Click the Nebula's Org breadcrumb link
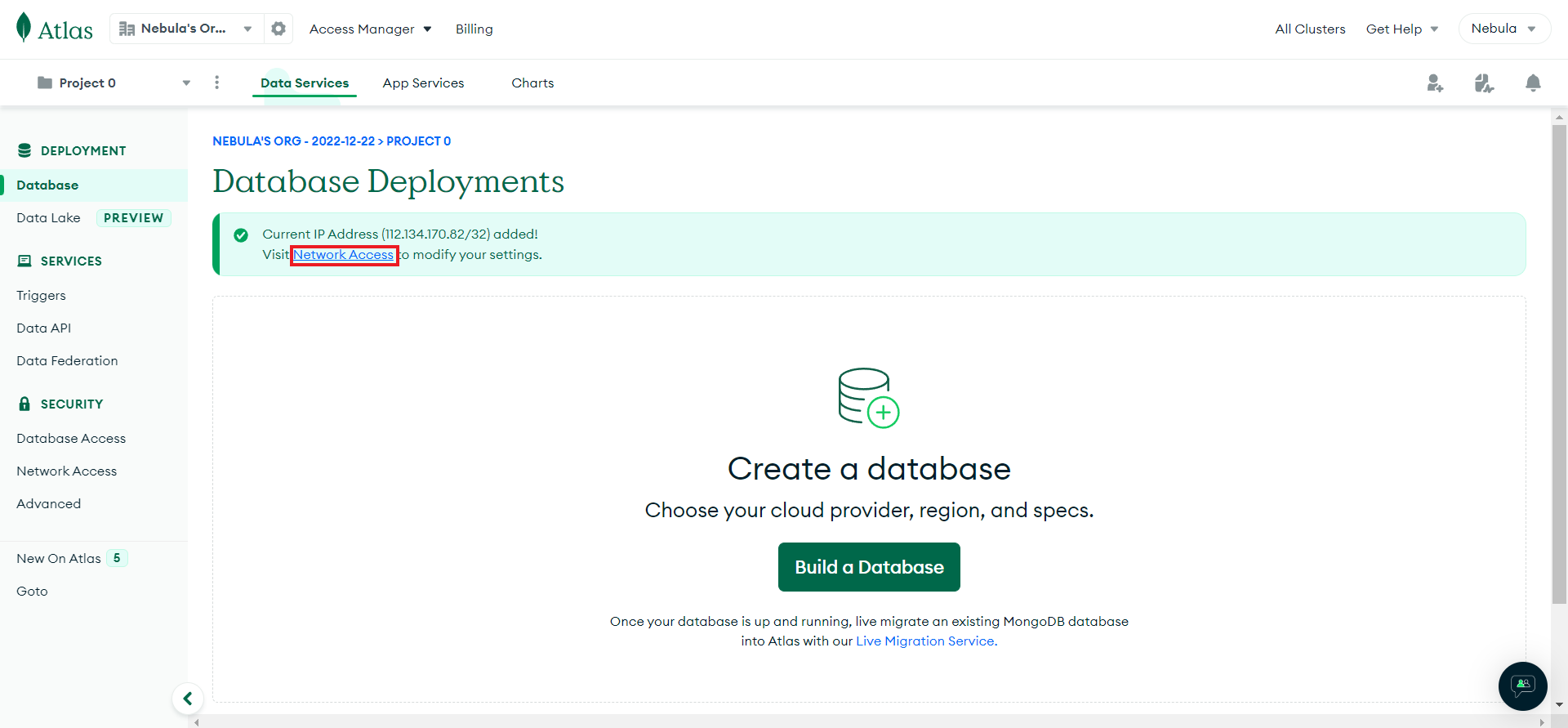This screenshot has width=1568, height=728. coord(293,141)
